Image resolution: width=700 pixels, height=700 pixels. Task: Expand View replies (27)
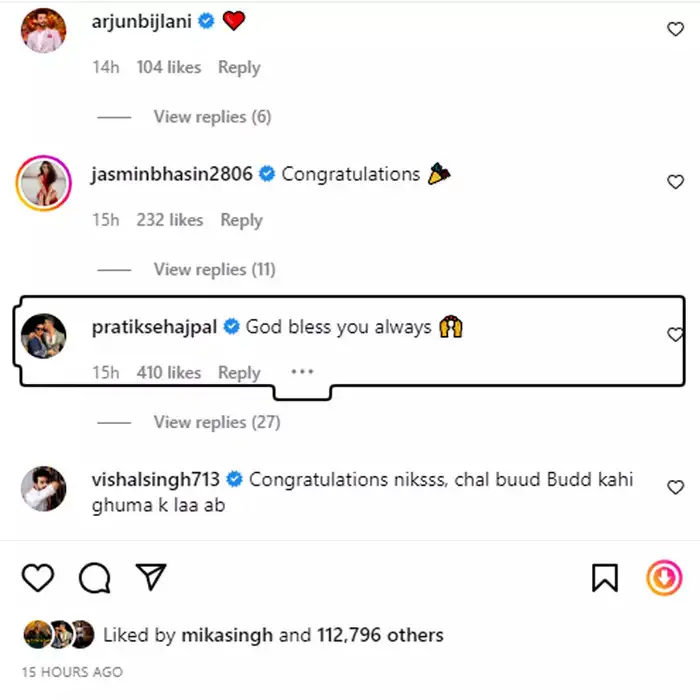click(x=216, y=422)
